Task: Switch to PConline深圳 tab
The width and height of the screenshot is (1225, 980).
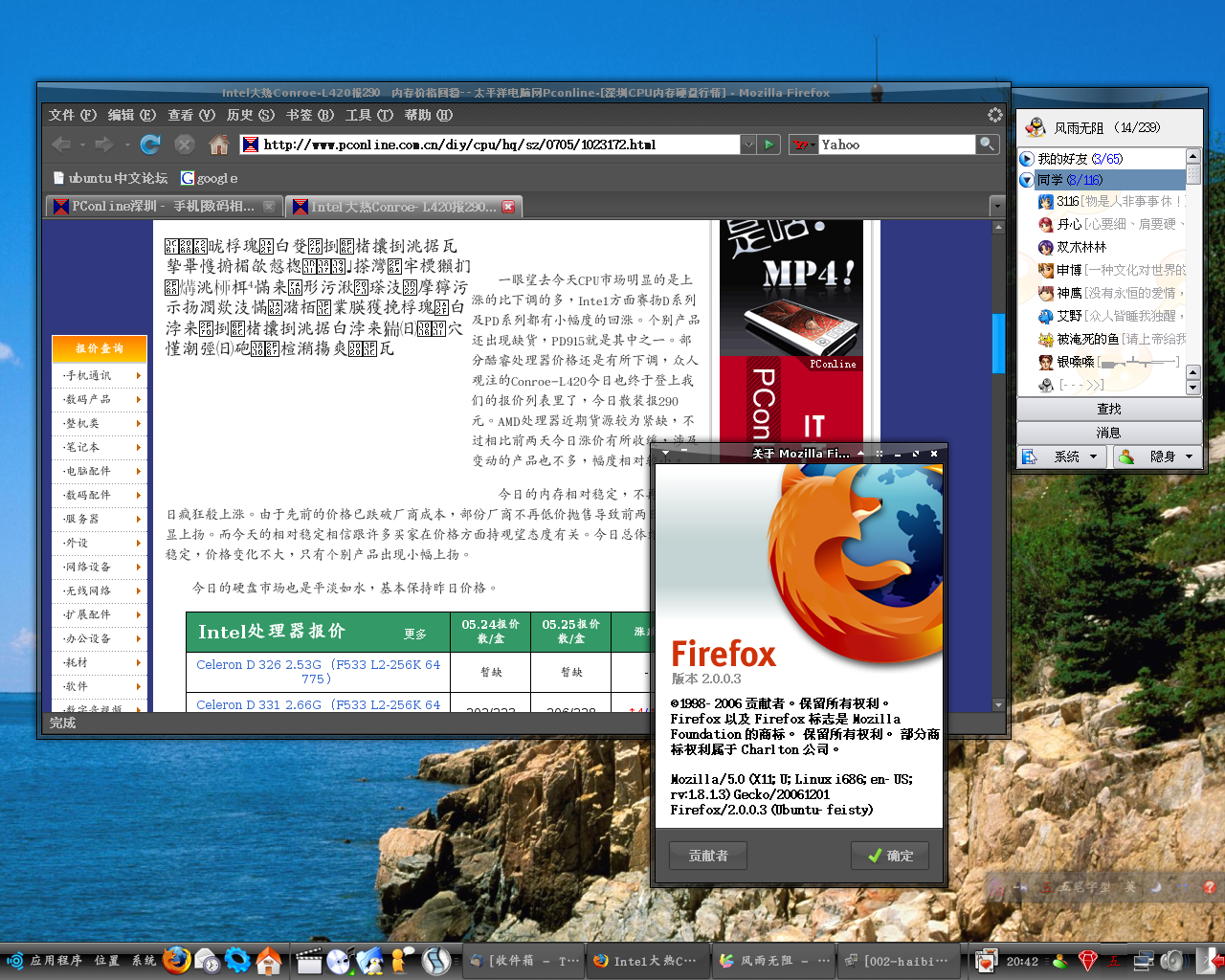Action: 164,206
